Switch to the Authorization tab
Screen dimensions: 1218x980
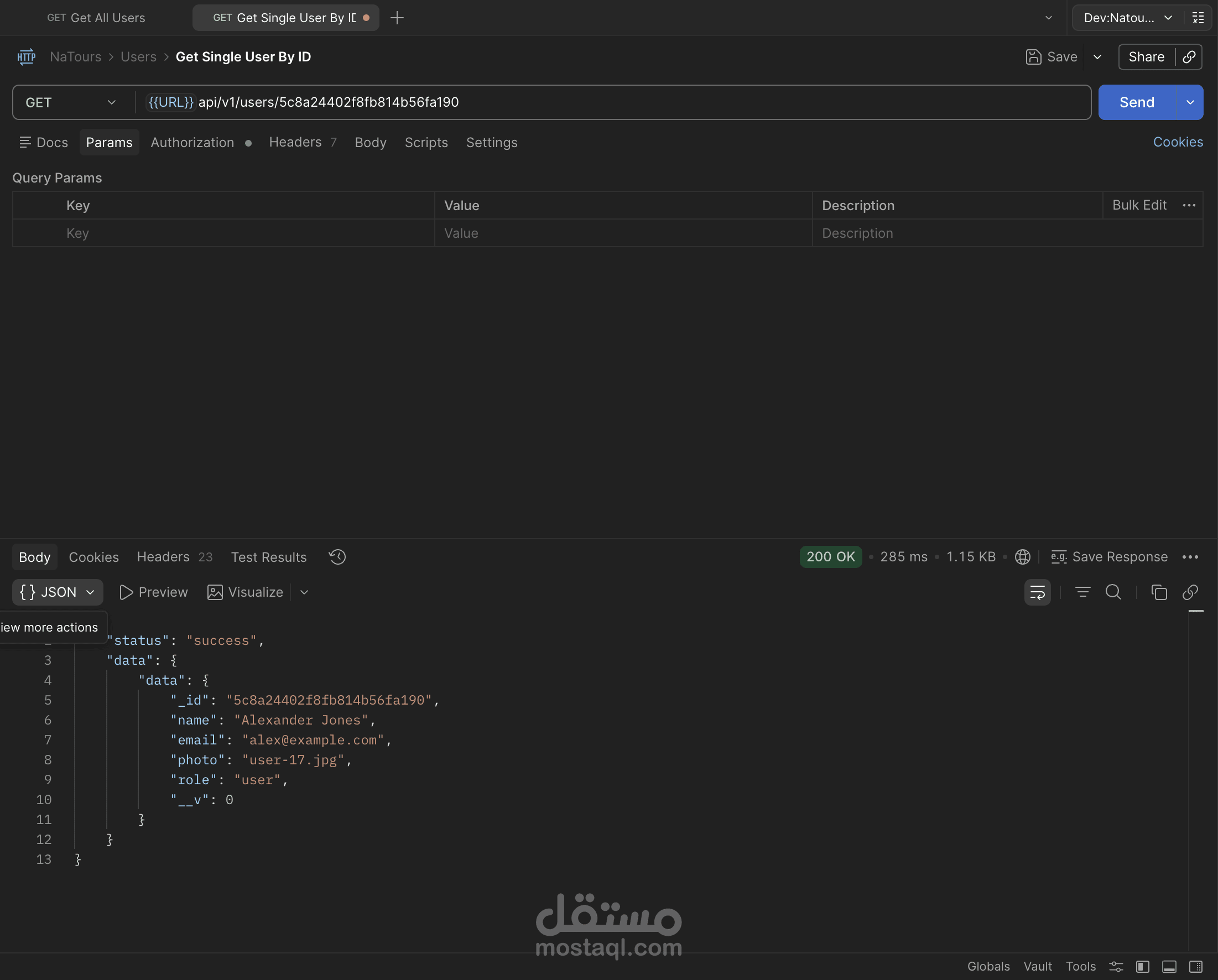point(192,142)
